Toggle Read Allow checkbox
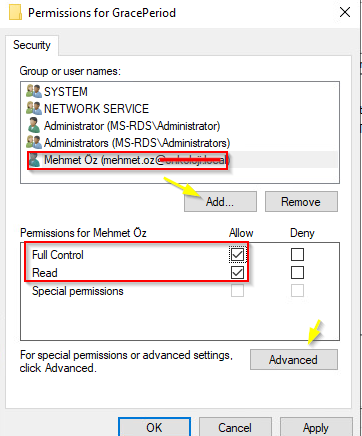The width and height of the screenshot is (362, 436). [237, 273]
